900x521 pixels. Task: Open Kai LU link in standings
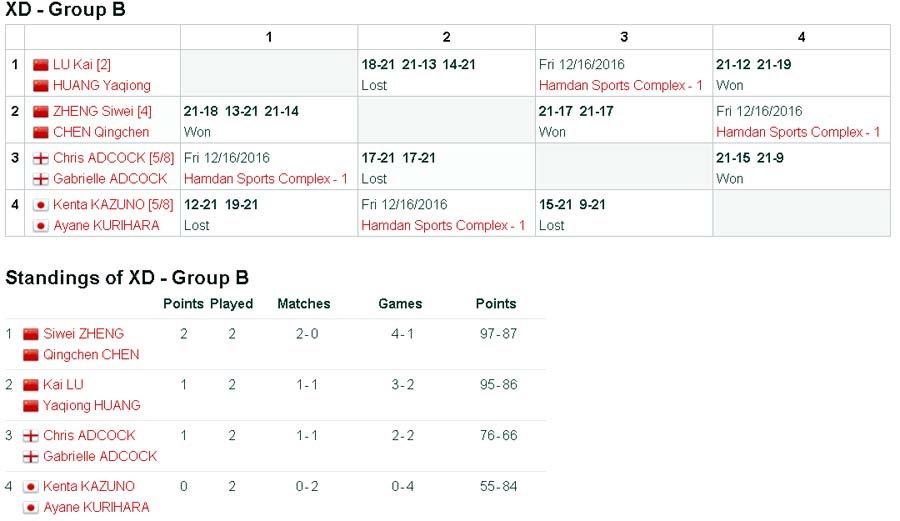tap(63, 385)
